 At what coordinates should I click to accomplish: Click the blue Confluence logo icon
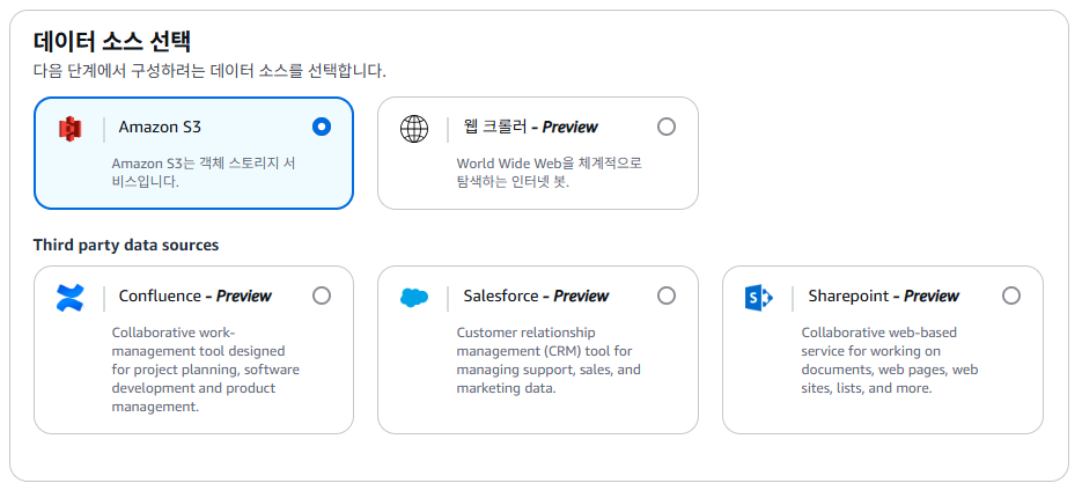click(x=70, y=298)
